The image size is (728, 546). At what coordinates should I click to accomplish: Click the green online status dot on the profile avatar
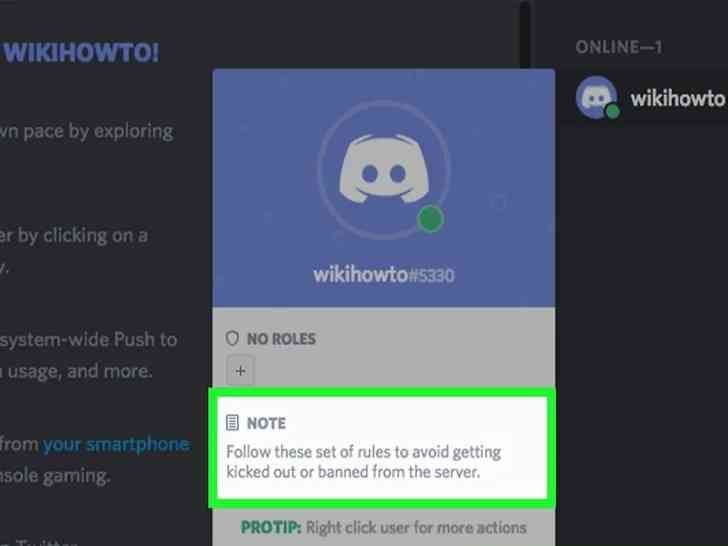coord(430,219)
